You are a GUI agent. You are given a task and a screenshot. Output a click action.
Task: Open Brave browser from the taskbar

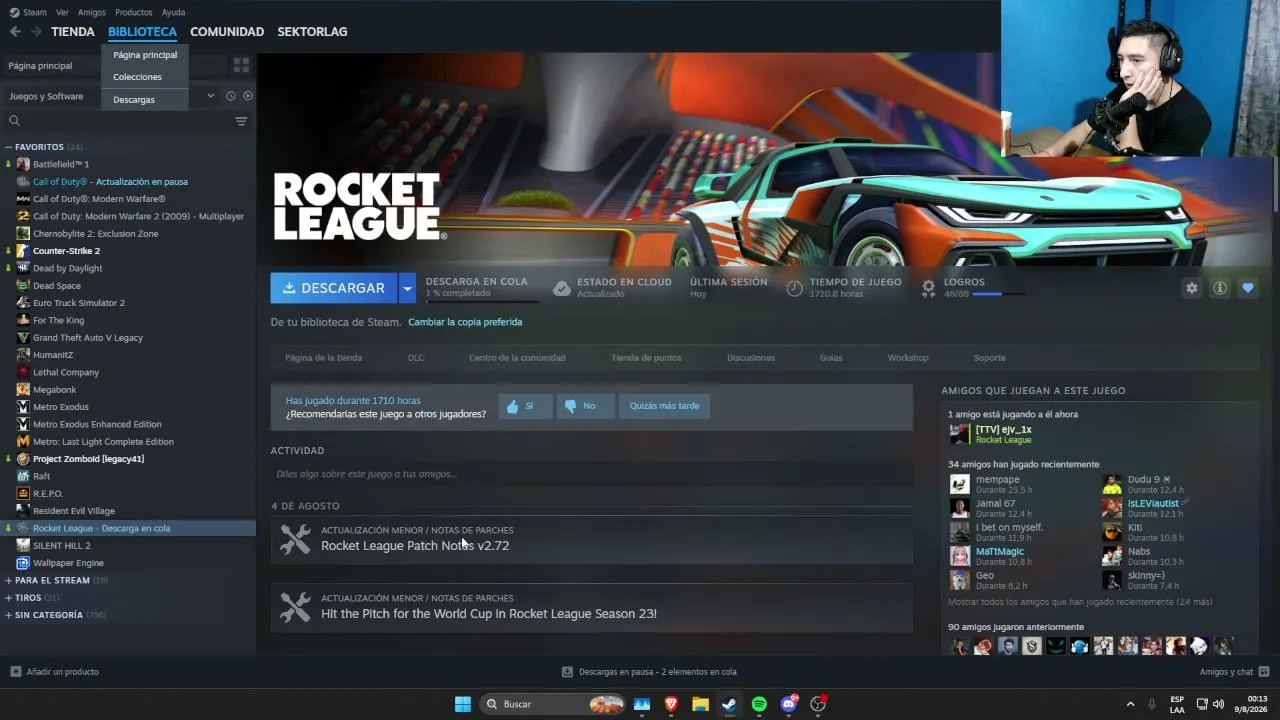(671, 704)
